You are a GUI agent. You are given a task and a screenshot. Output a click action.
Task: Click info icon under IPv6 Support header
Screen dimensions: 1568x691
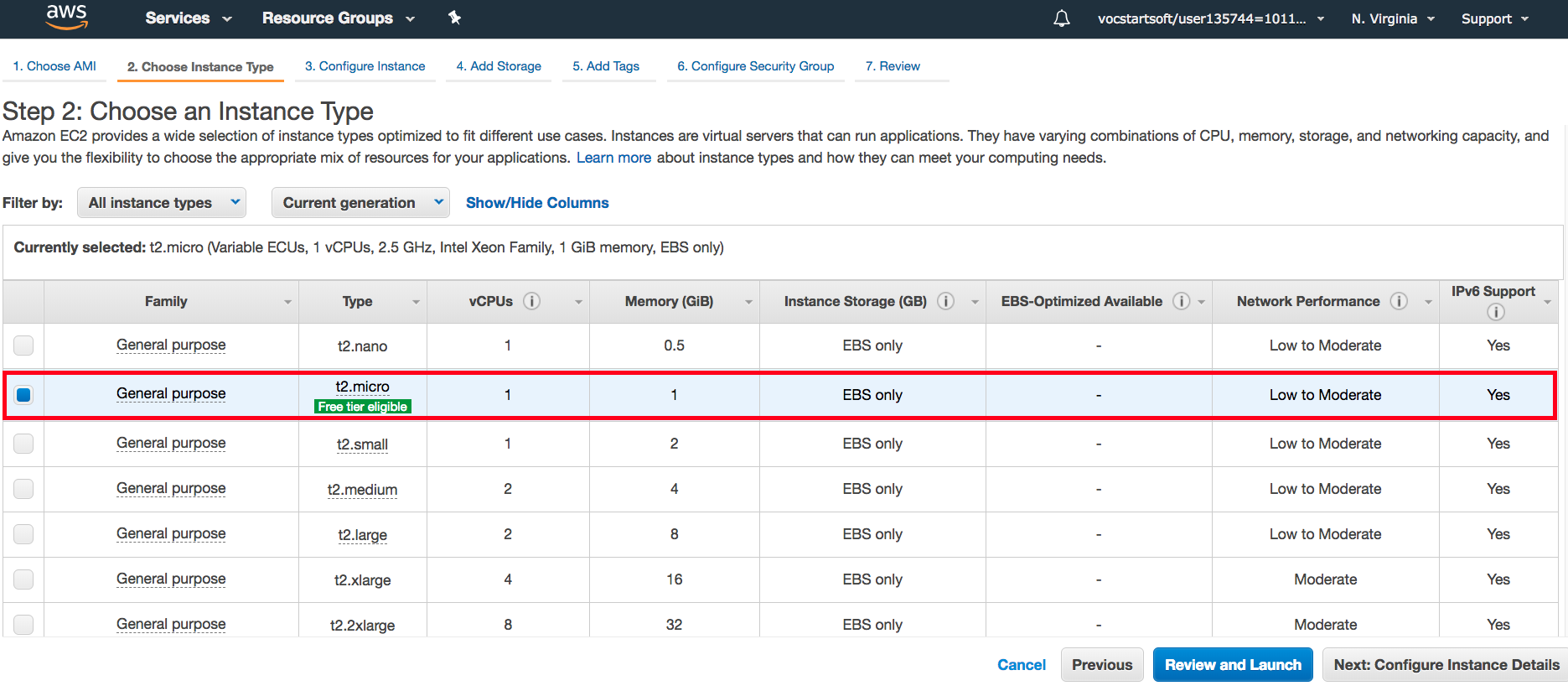1496,312
